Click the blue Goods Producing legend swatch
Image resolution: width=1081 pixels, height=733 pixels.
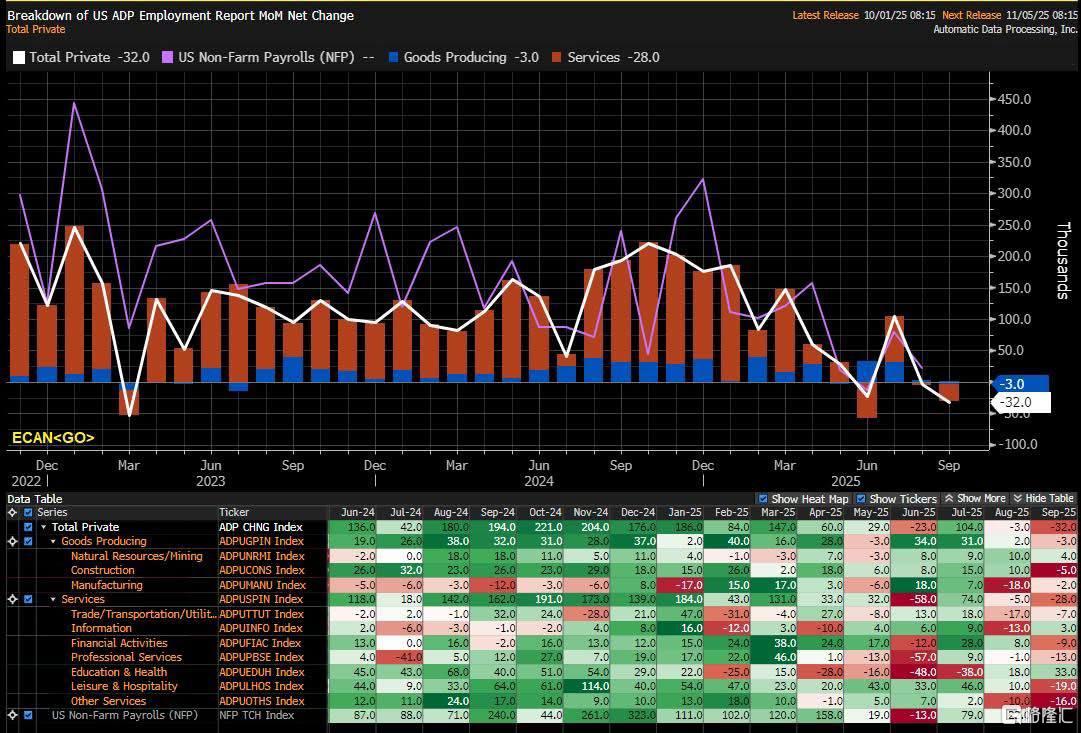point(393,58)
